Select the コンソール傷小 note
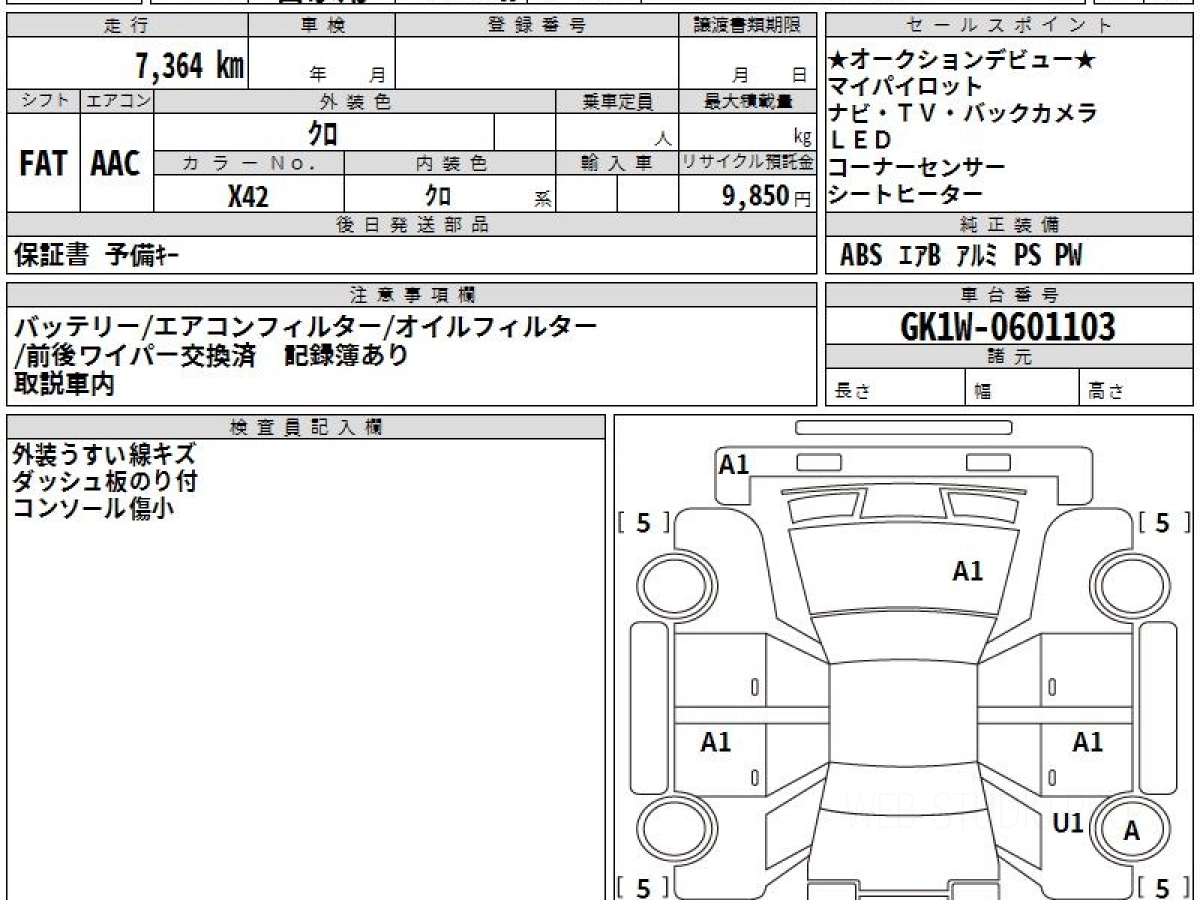This screenshot has width=1200, height=900. coord(93,508)
